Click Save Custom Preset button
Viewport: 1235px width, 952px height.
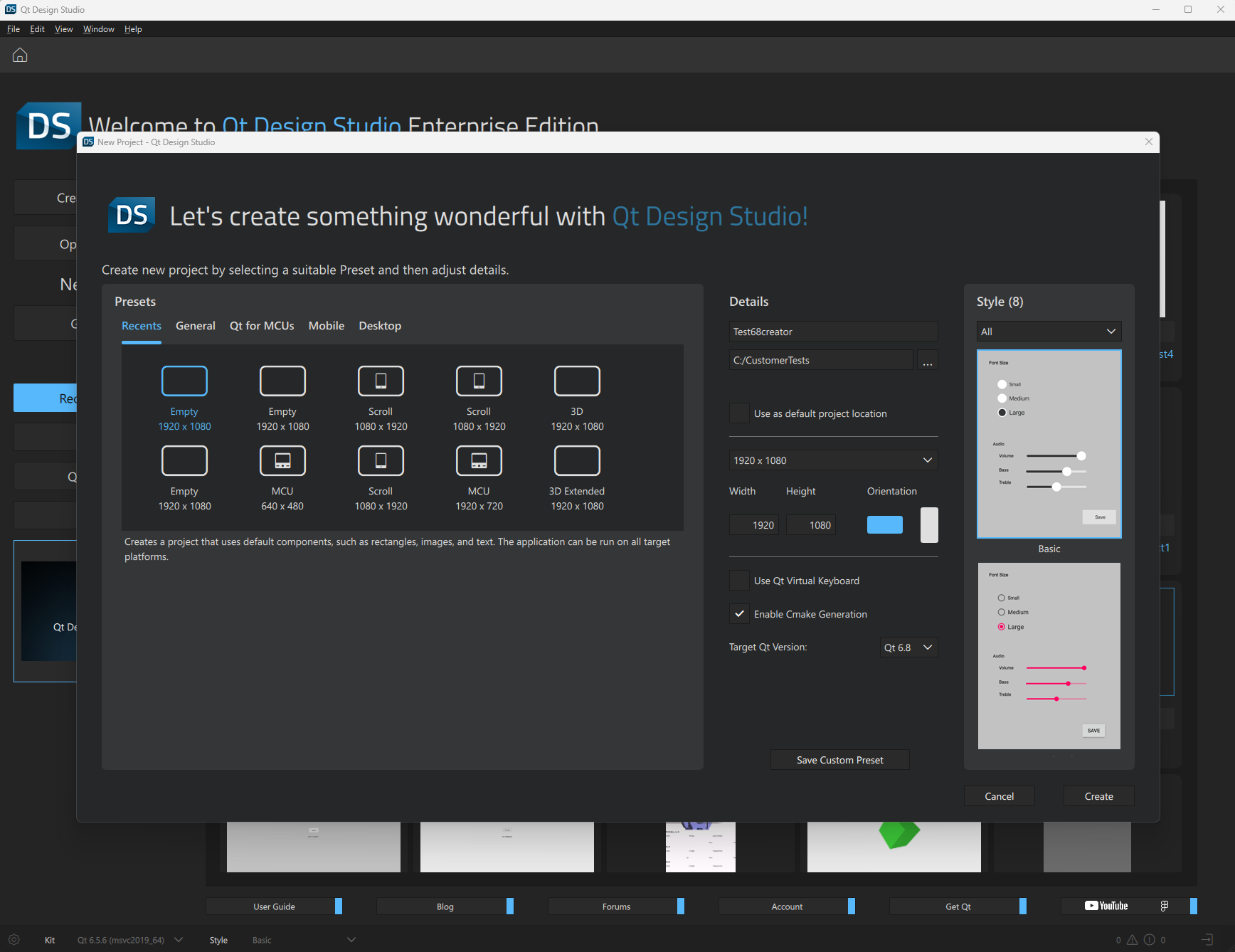click(839, 760)
